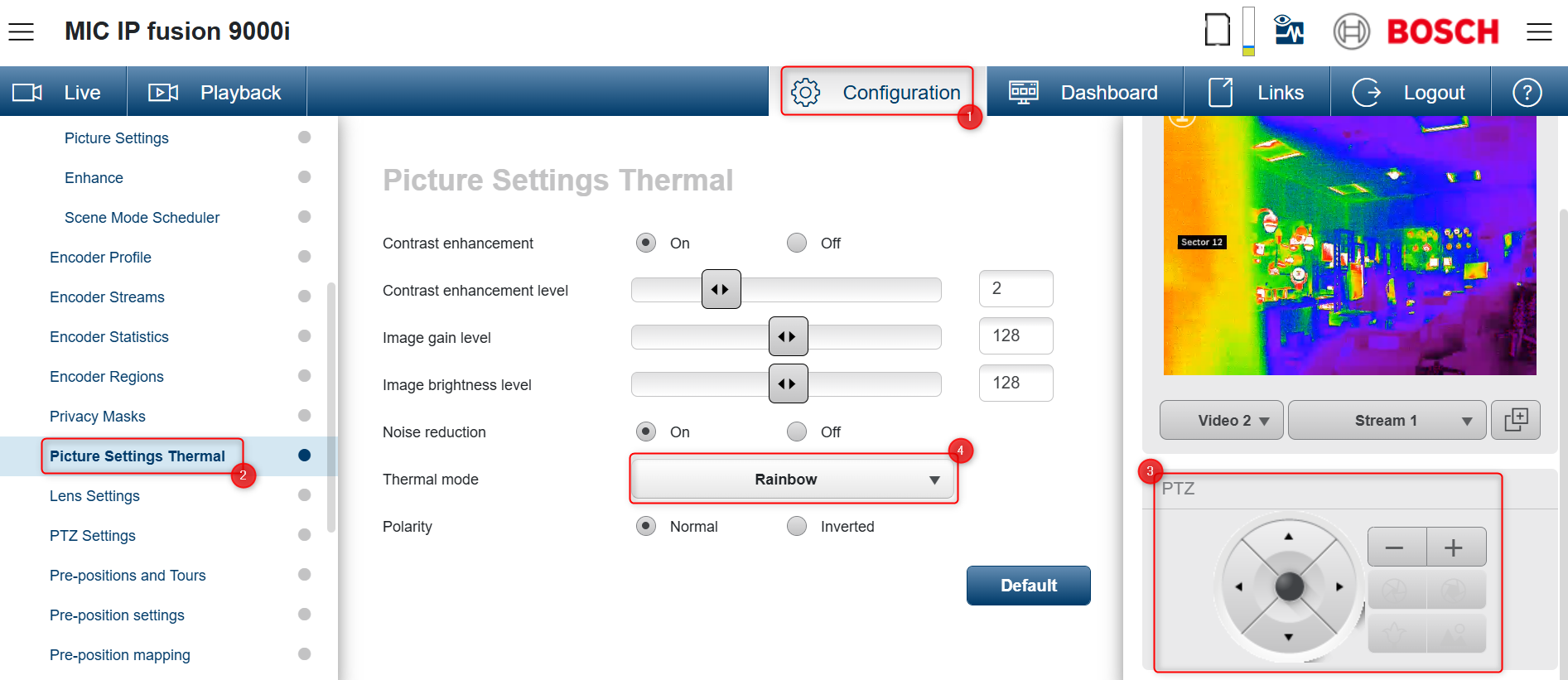This screenshot has width=1568, height=680.
Task: Click the Image gain level slider handle
Action: point(788,337)
